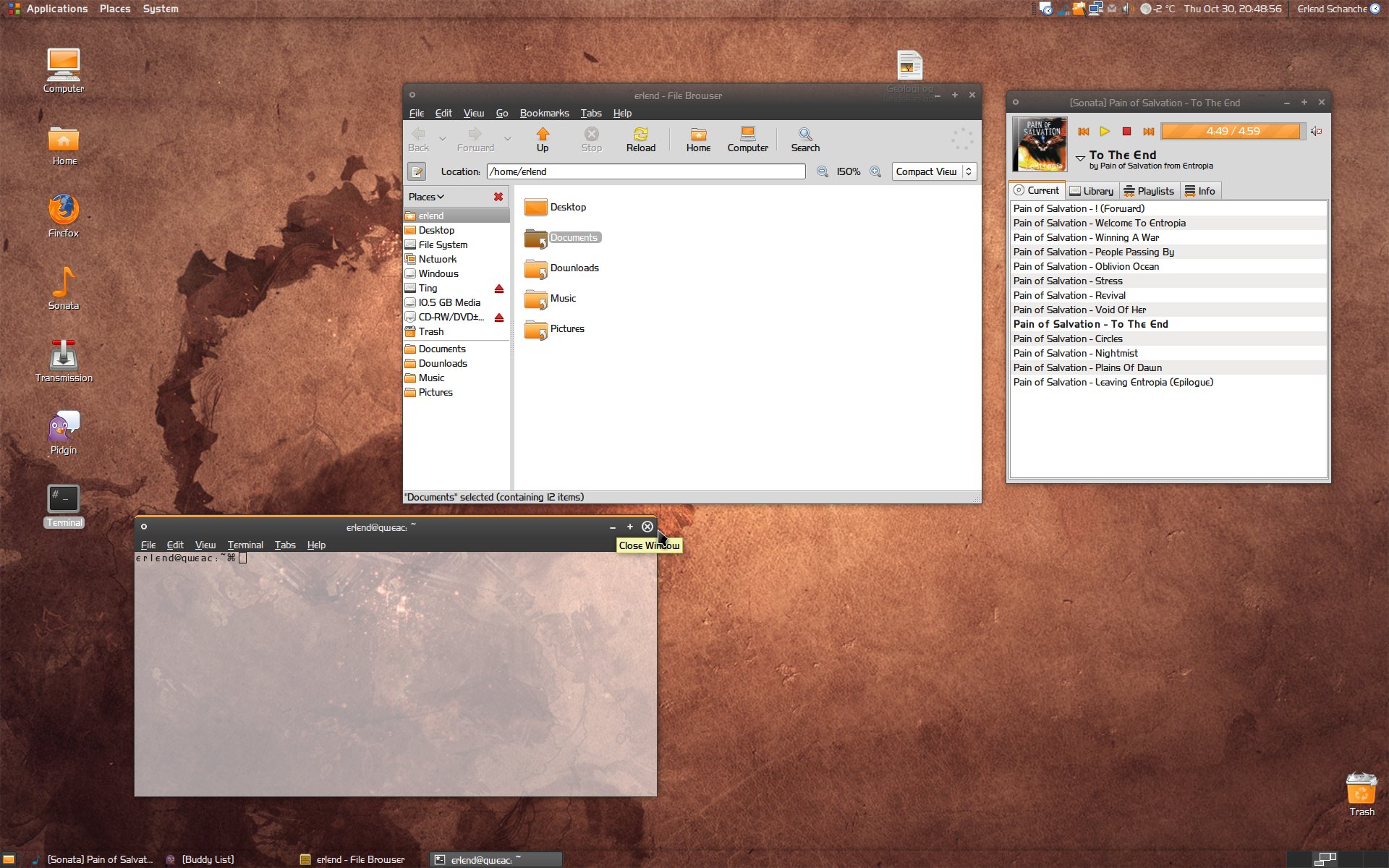The image size is (1389, 868).
Task: Zoom out using the magnifier minus icon
Action: (x=822, y=171)
